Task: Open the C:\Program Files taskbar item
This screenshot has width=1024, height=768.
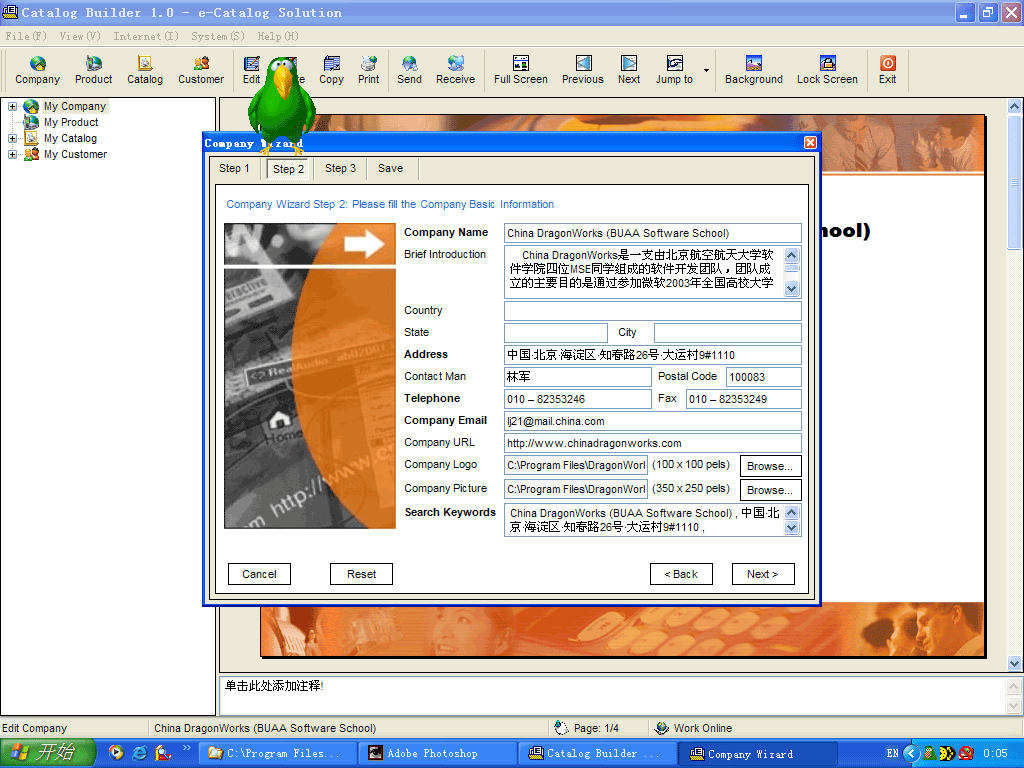Action: (x=280, y=753)
